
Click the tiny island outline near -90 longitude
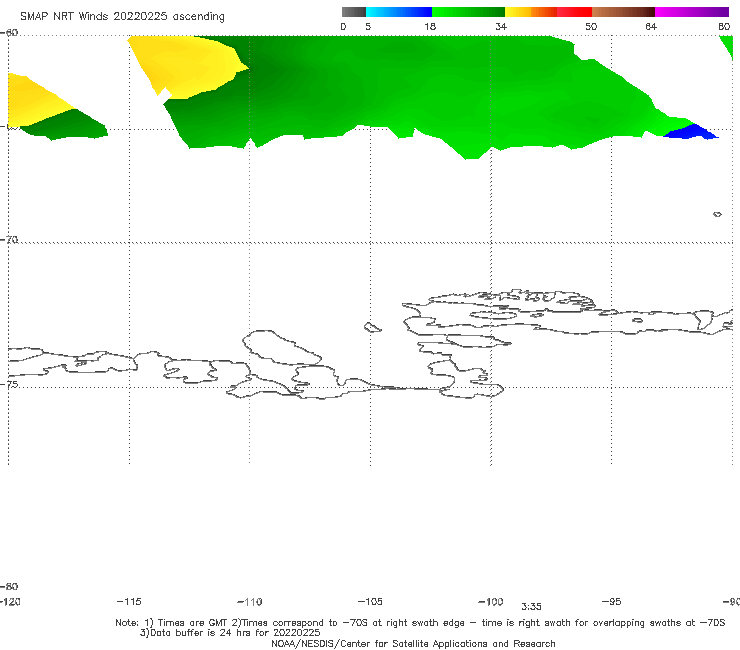[x=717, y=214]
